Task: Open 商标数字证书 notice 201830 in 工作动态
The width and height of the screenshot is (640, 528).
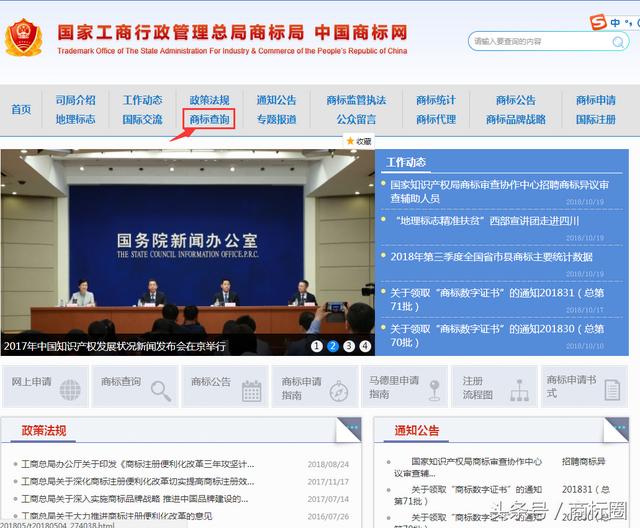Action: point(497,335)
